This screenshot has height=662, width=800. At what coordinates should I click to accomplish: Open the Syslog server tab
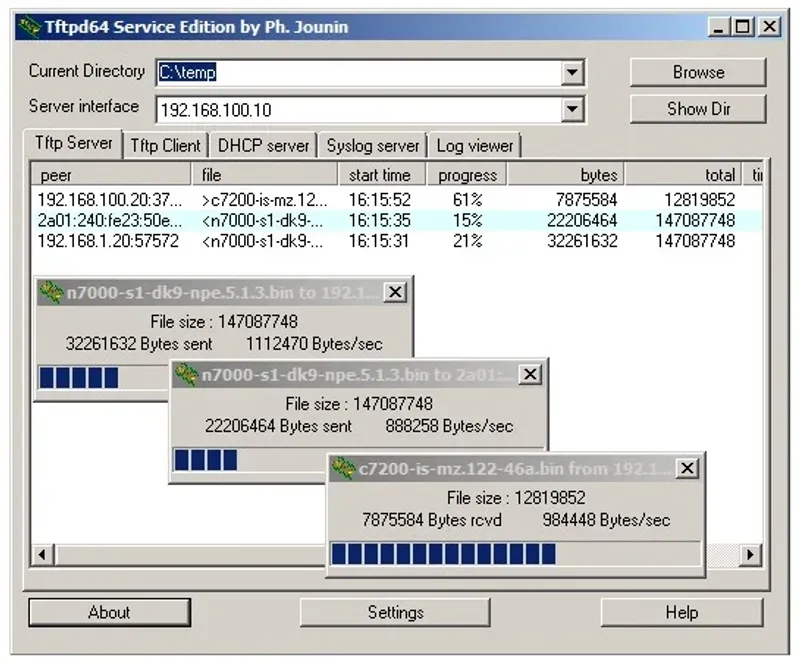point(373,146)
